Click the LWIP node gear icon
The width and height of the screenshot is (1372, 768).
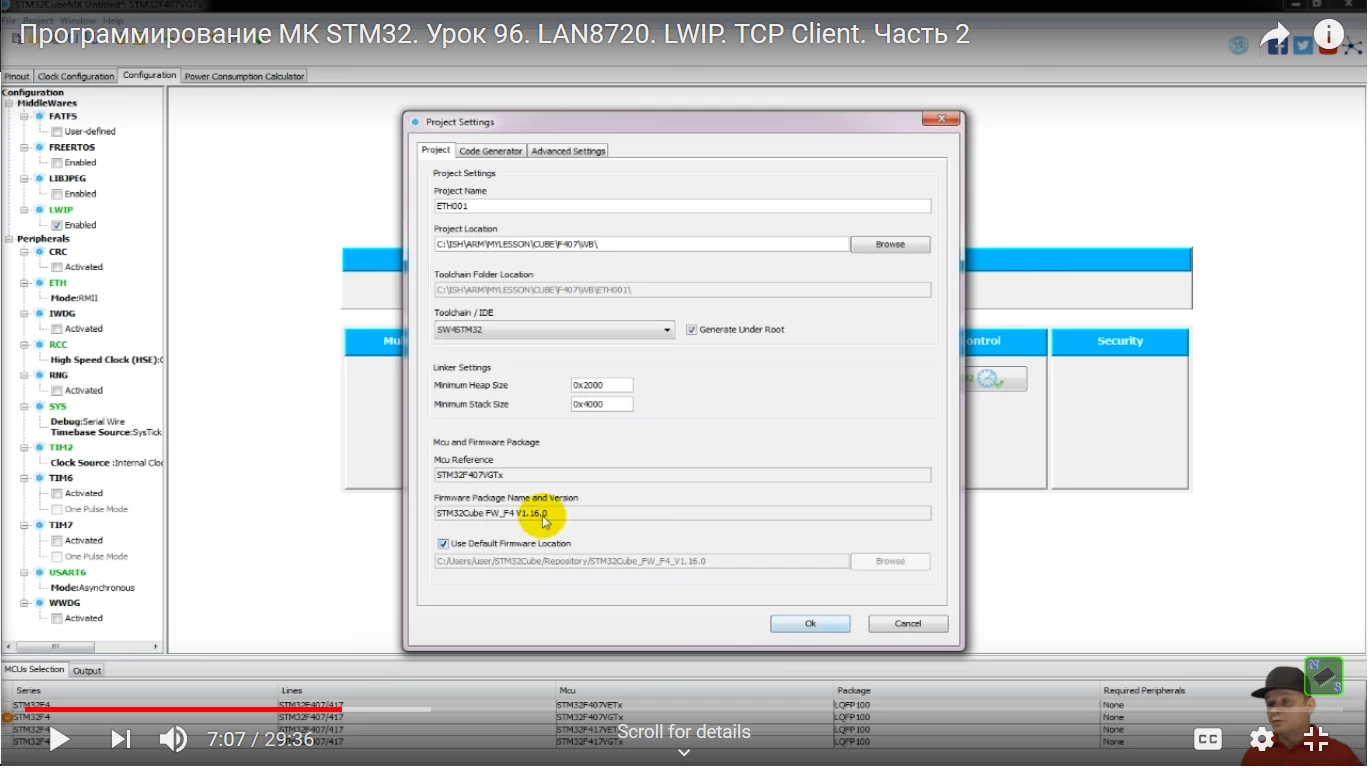[x=40, y=210]
